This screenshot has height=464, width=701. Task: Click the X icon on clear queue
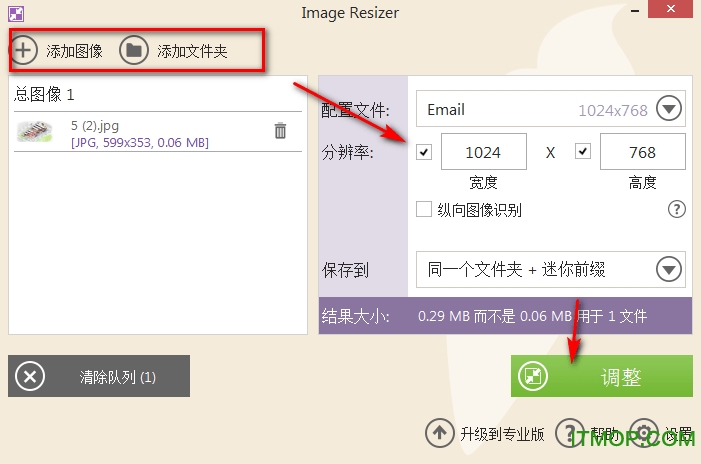(x=30, y=376)
